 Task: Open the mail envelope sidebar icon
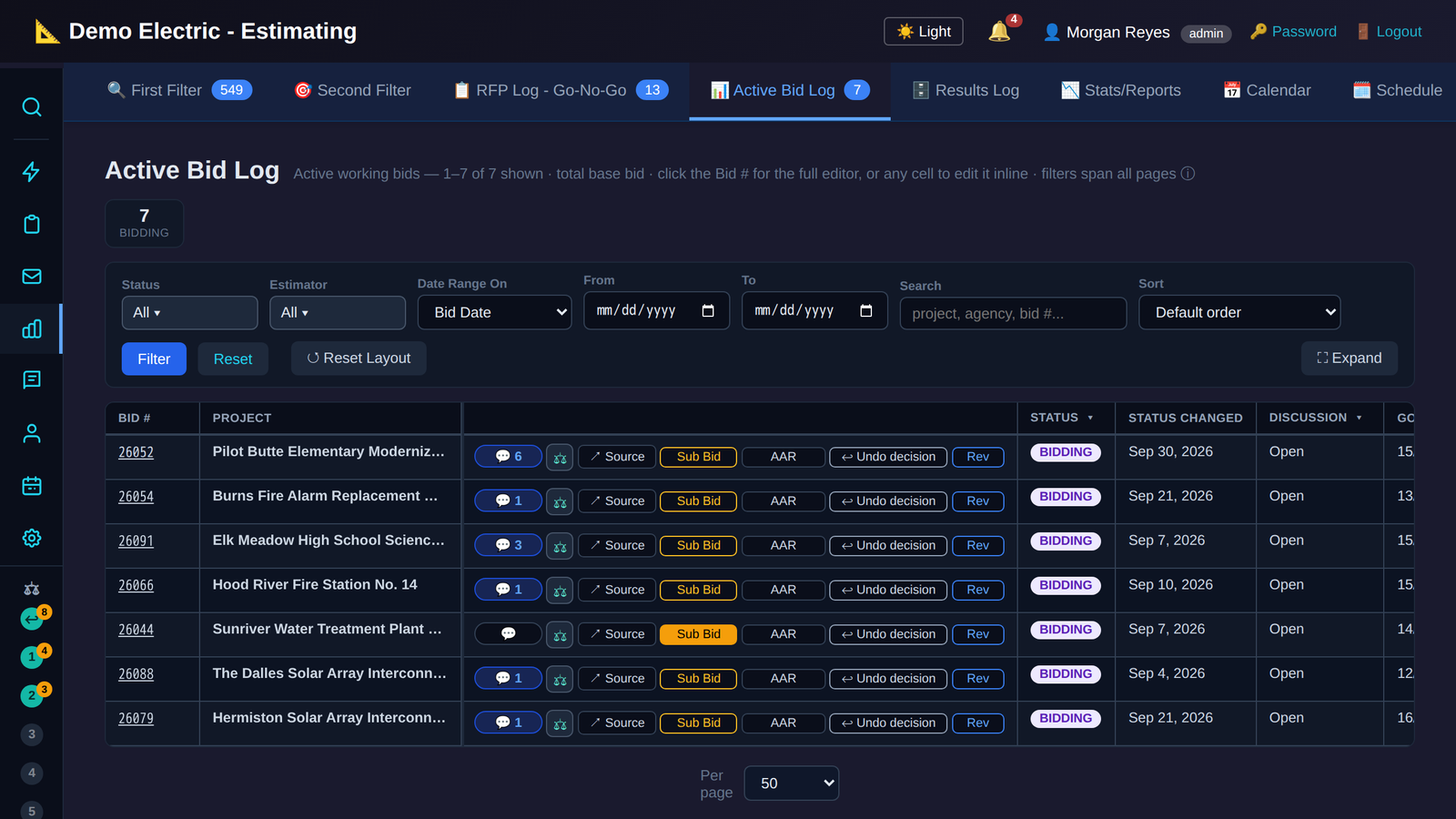[31, 277]
